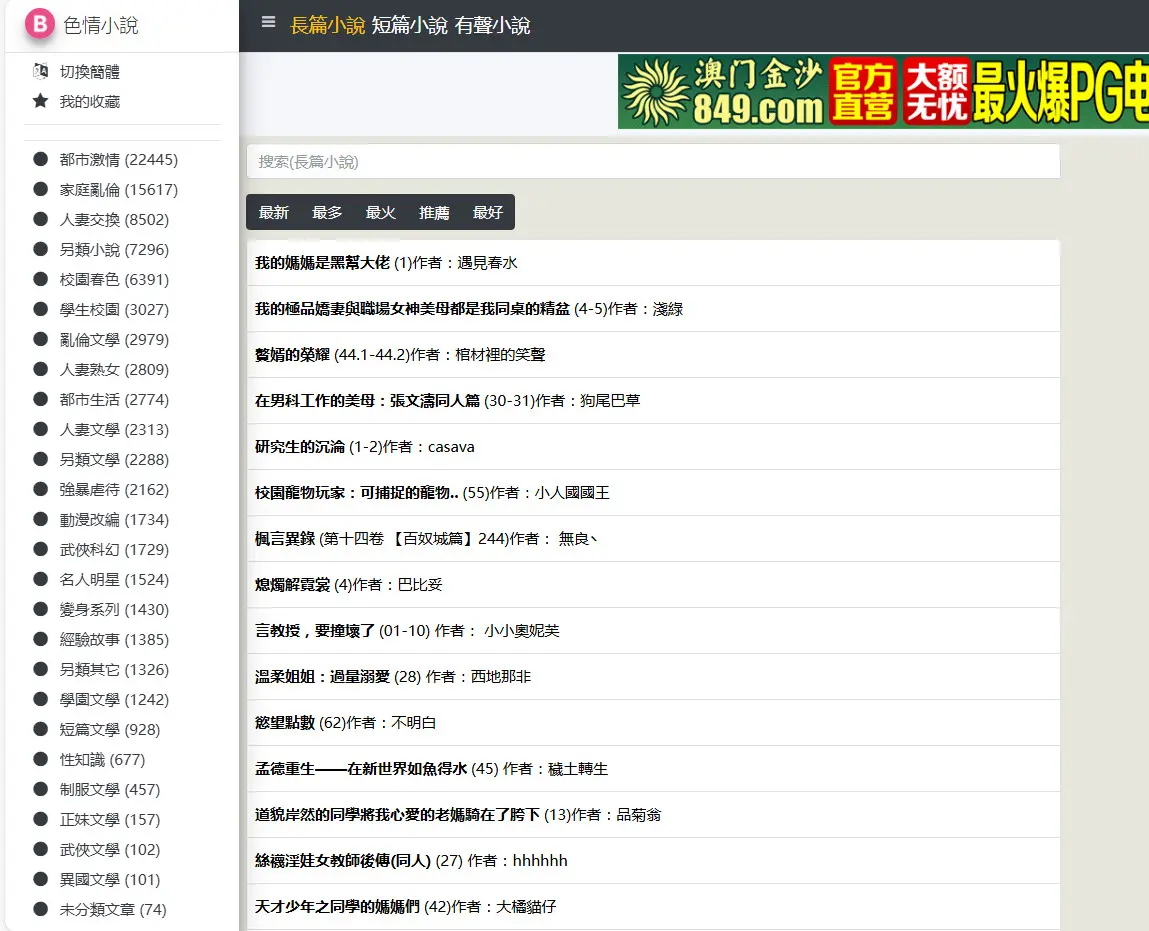Click the 849.com advertisement banner

(x=882, y=92)
